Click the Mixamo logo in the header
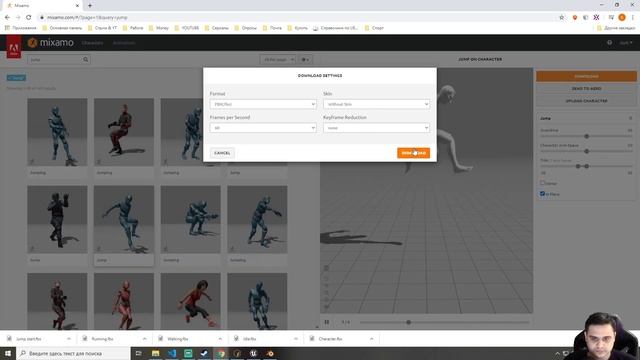Viewport: 640px width, 360px height. point(51,42)
